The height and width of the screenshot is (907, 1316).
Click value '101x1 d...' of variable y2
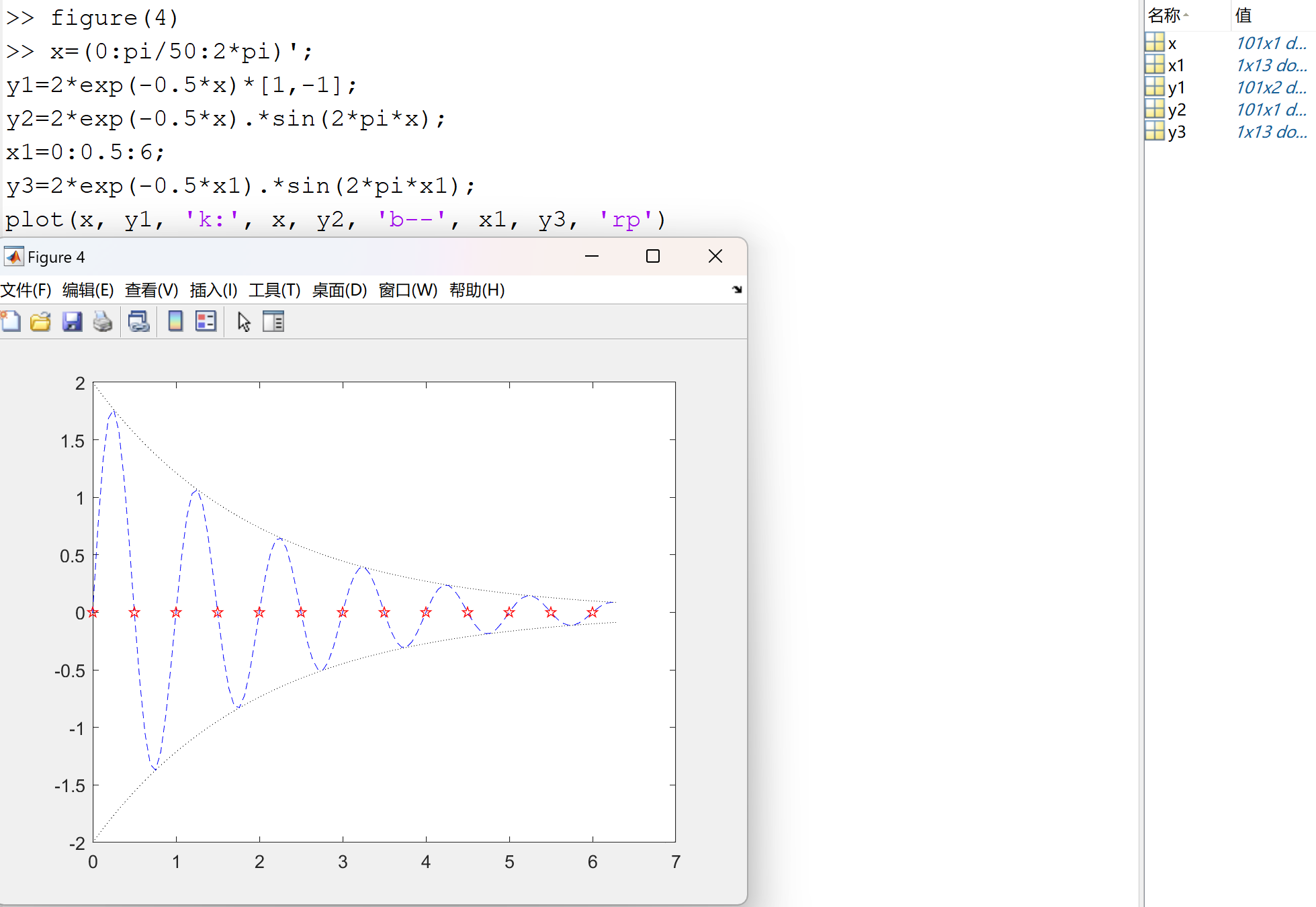pos(1271,110)
